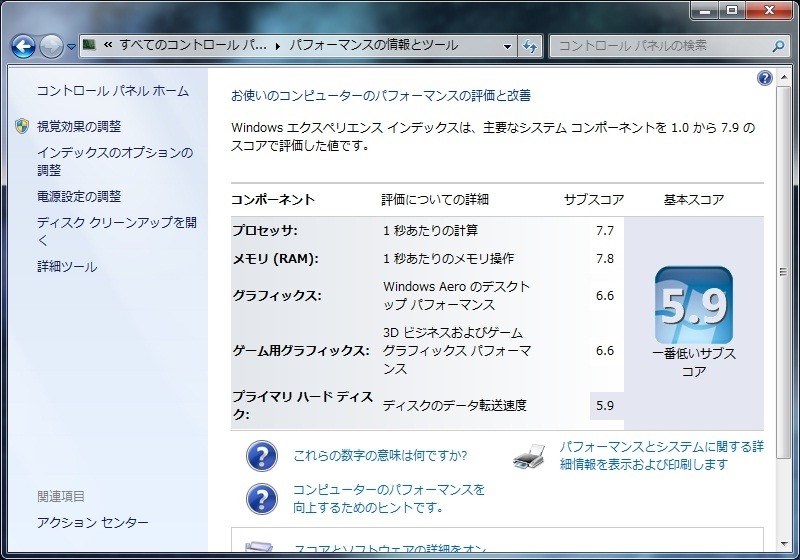Open ディスク クリーンアップを開く link
The height and width of the screenshot is (560, 800).
[117, 231]
